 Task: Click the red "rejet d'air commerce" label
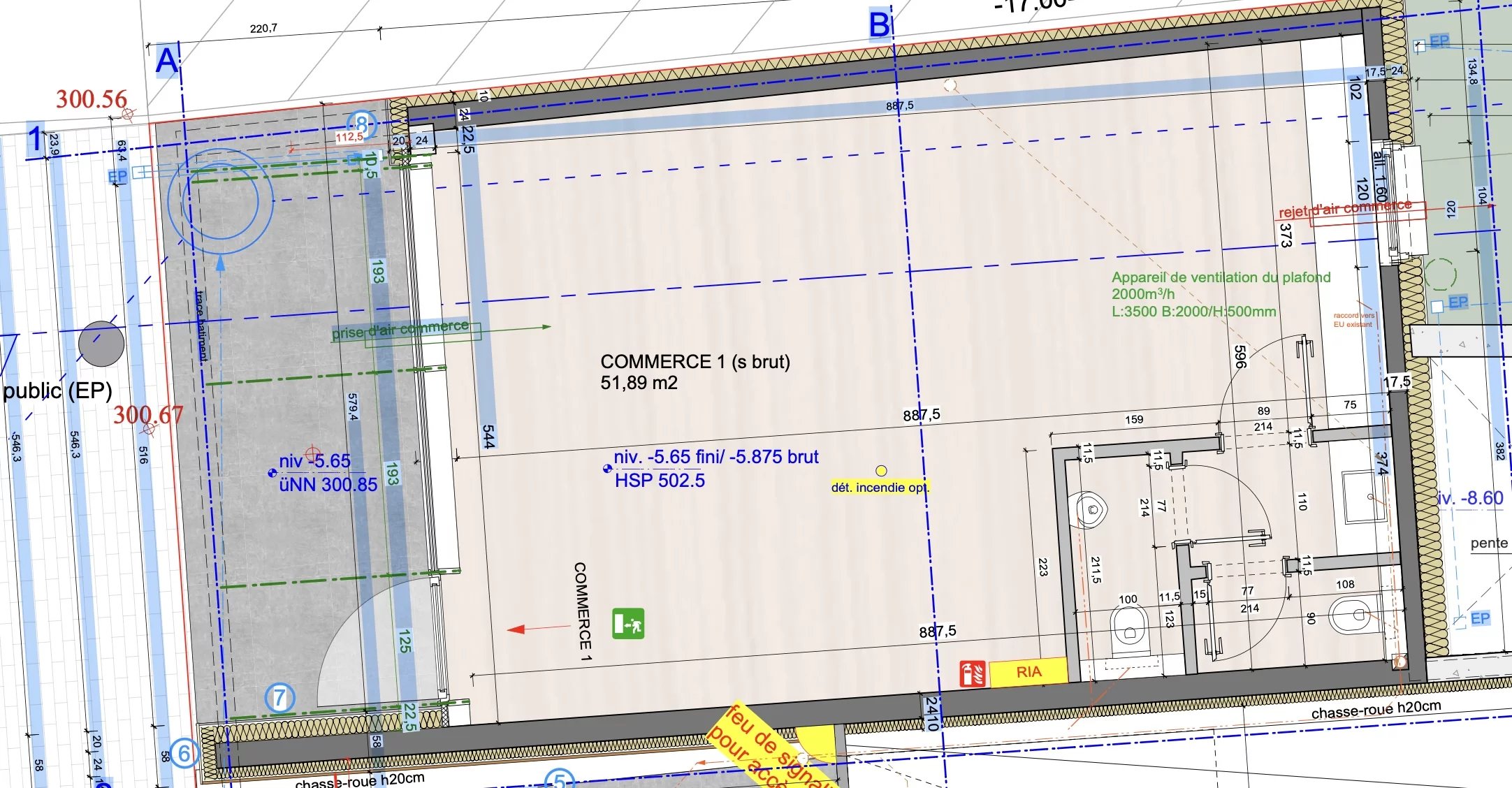(x=1344, y=209)
